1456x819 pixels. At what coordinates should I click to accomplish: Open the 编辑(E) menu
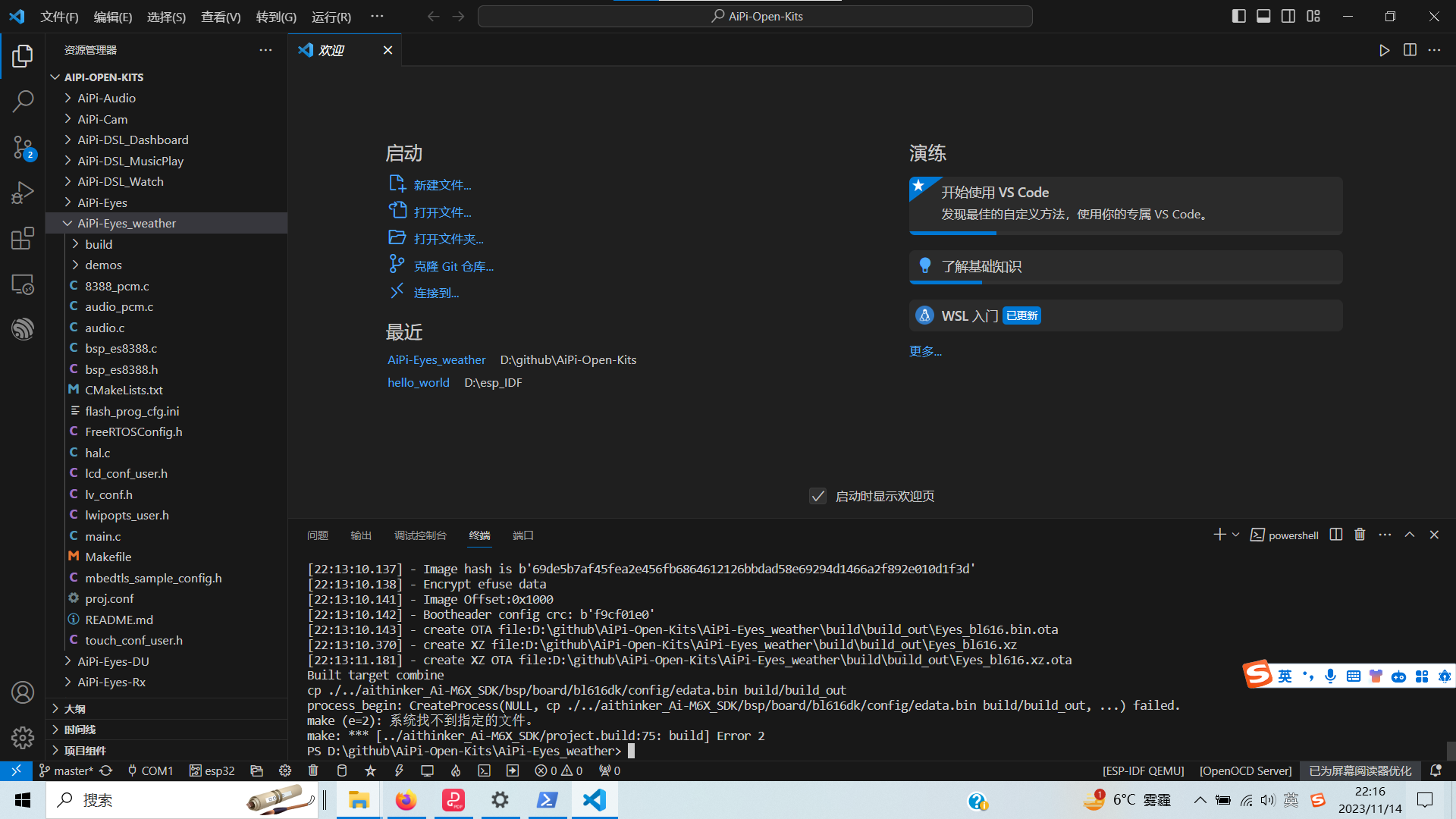113,17
